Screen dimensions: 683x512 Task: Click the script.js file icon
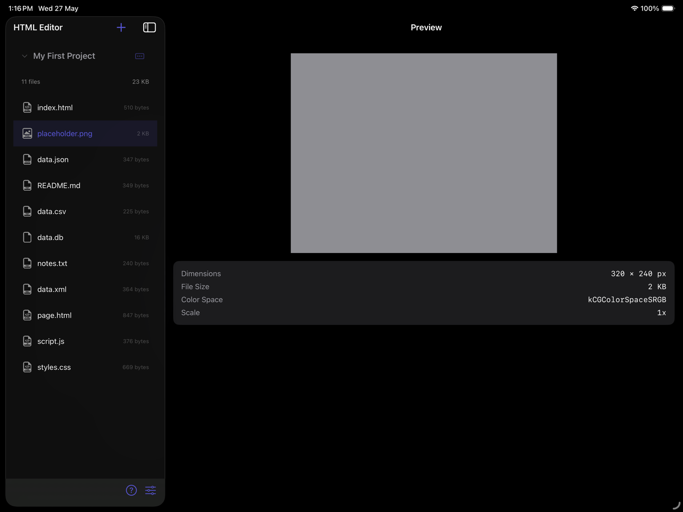click(27, 341)
